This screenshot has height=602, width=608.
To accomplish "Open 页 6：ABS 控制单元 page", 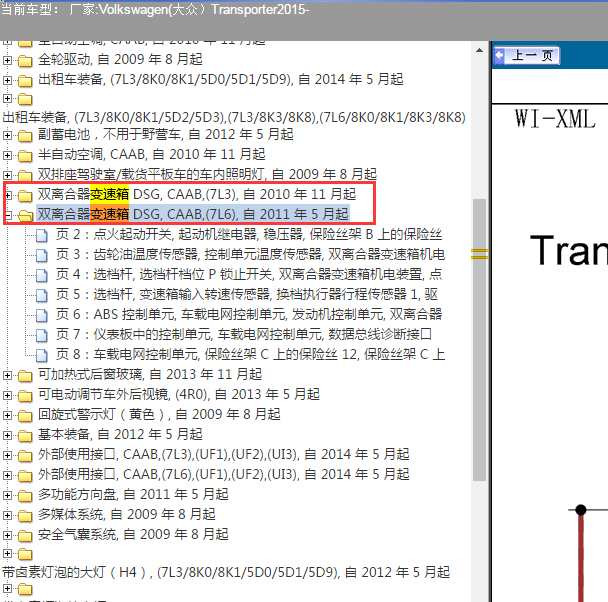I will (x=249, y=314).
